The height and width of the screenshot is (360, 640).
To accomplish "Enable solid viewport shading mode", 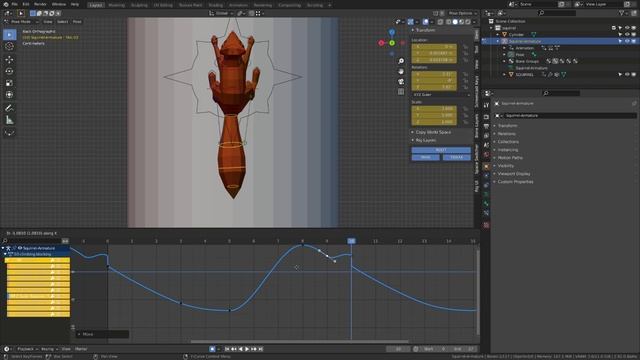I will click(x=455, y=22).
